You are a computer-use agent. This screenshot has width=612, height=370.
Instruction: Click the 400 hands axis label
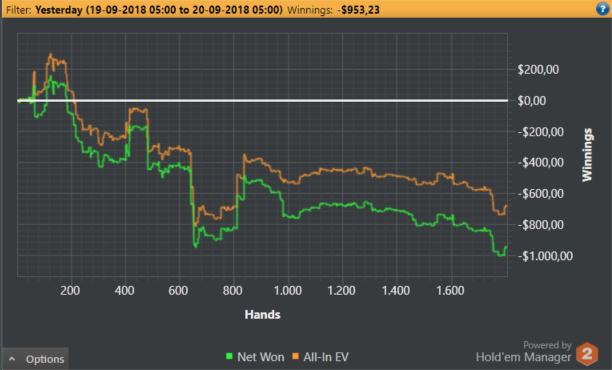(125, 291)
